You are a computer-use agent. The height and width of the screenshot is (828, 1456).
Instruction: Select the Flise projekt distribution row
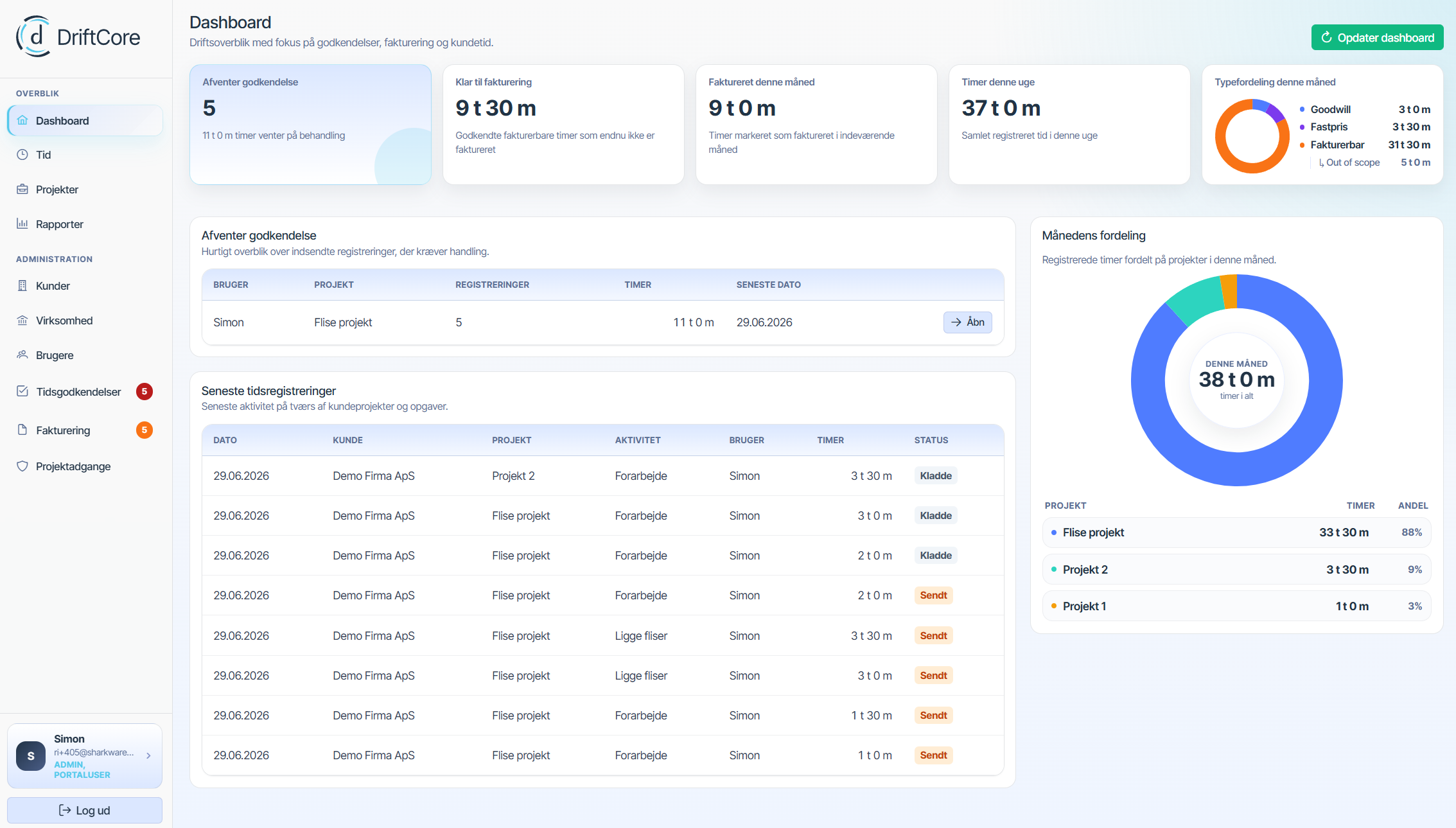tap(1236, 532)
